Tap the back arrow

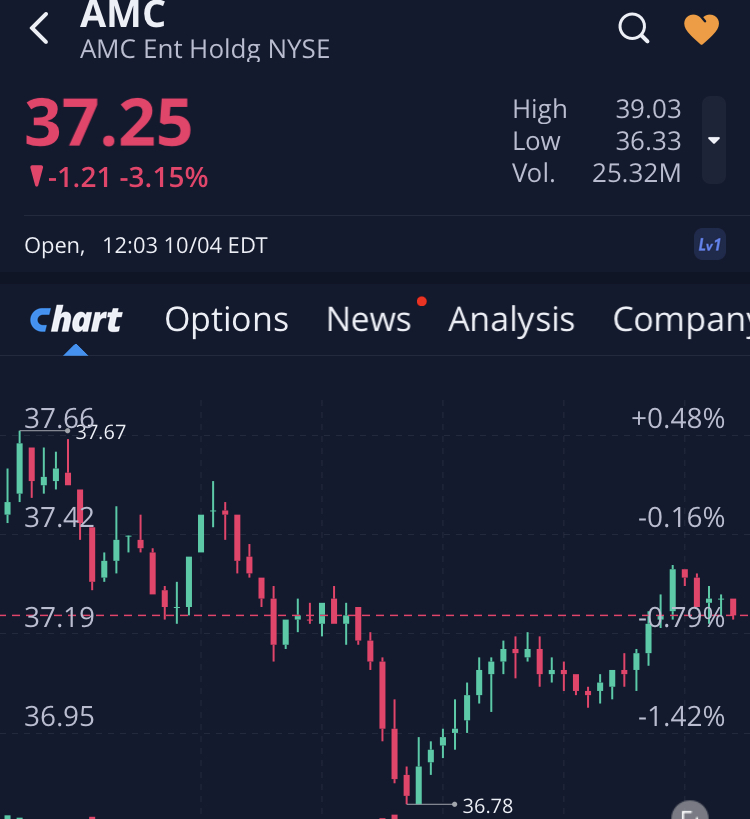39,29
